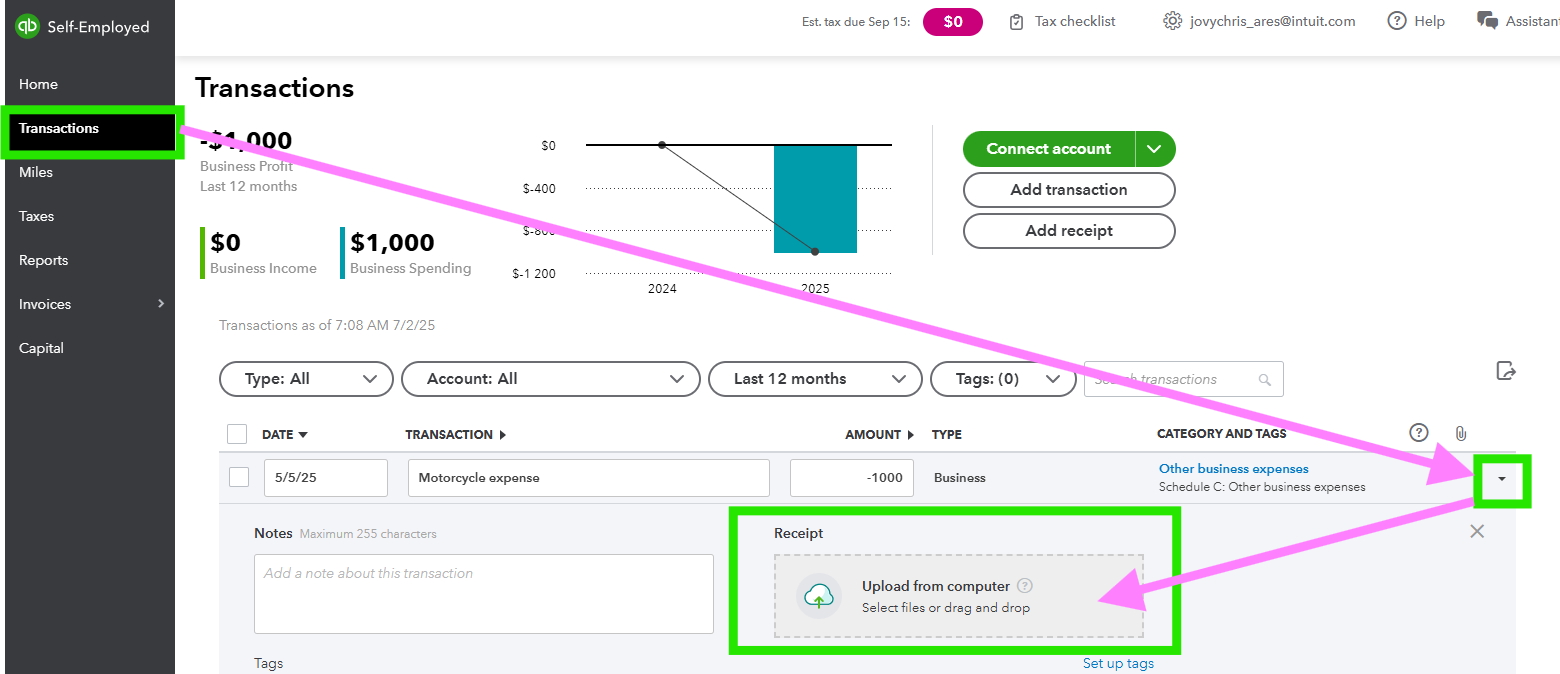Click the $0 Business Income figure

(225, 243)
